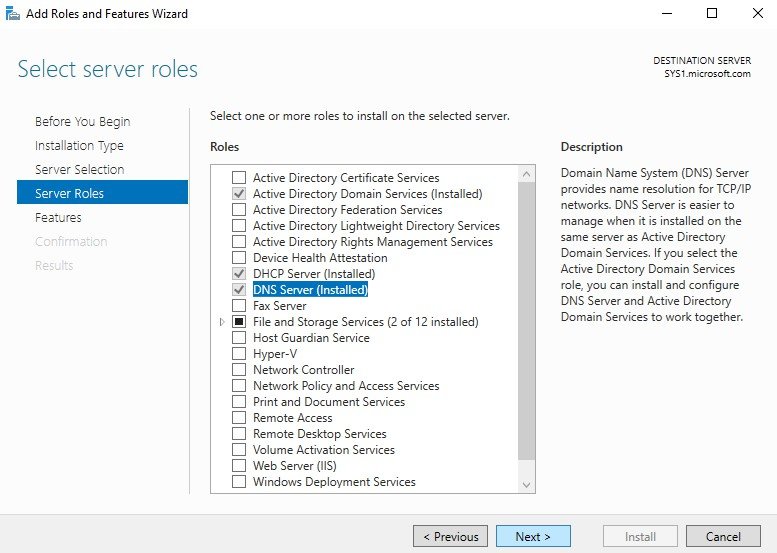Select DNS Server (Installed) row text
This screenshot has height=553, width=777.
coord(310,289)
